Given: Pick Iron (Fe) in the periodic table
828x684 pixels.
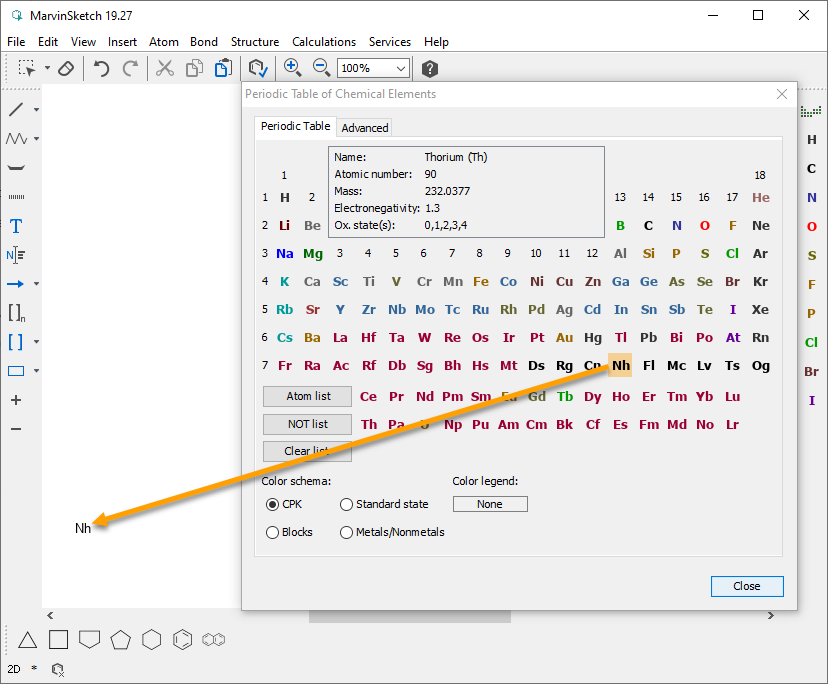Looking at the screenshot, I should coord(481,282).
